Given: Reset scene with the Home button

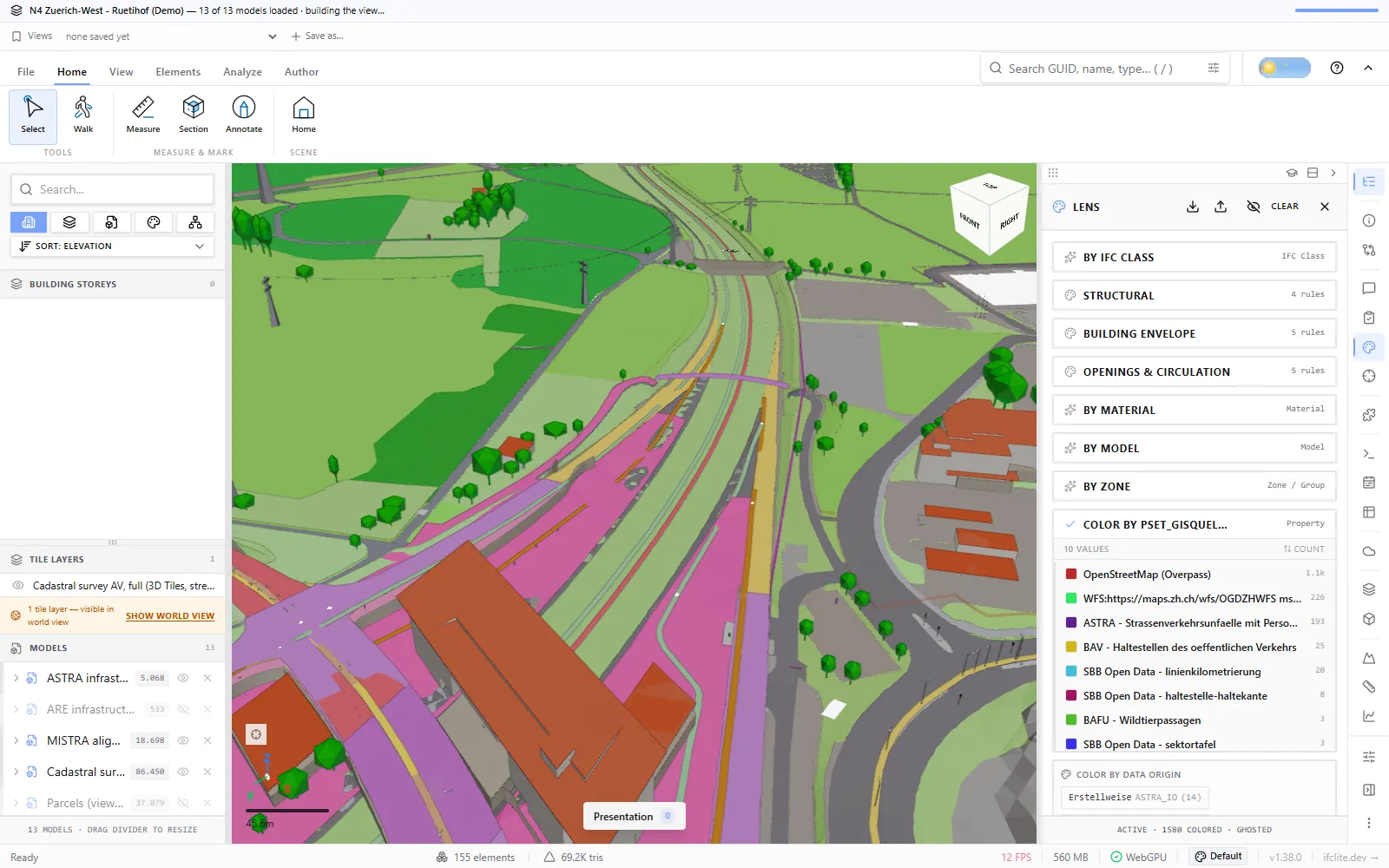Looking at the screenshot, I should pos(304,116).
